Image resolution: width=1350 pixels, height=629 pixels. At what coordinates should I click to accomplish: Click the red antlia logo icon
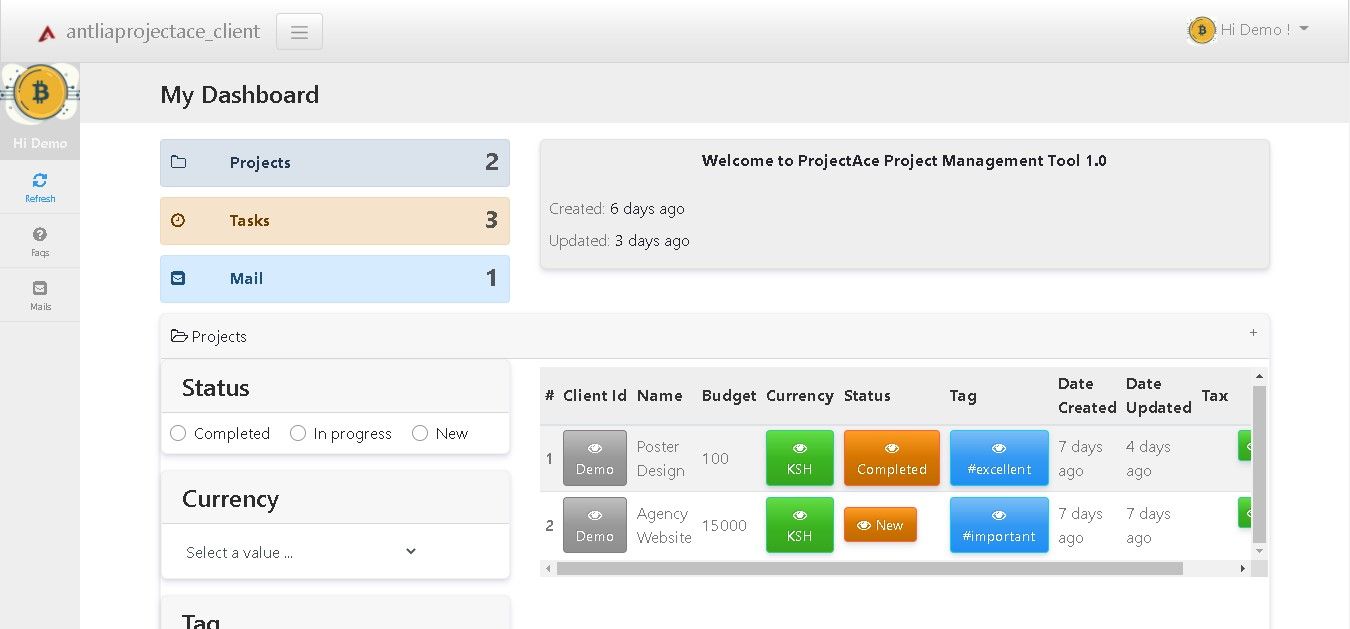tap(46, 33)
